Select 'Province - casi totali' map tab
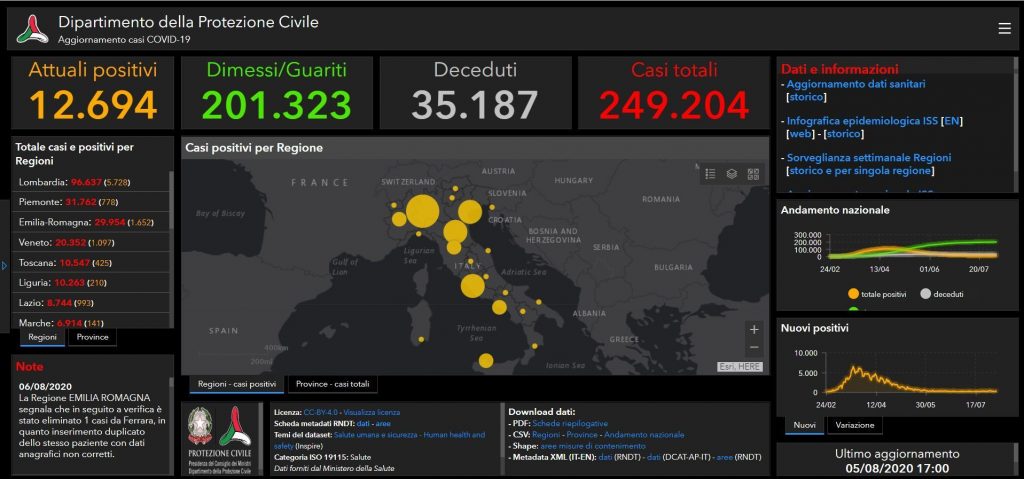This screenshot has height=479, width=1024. (332, 384)
